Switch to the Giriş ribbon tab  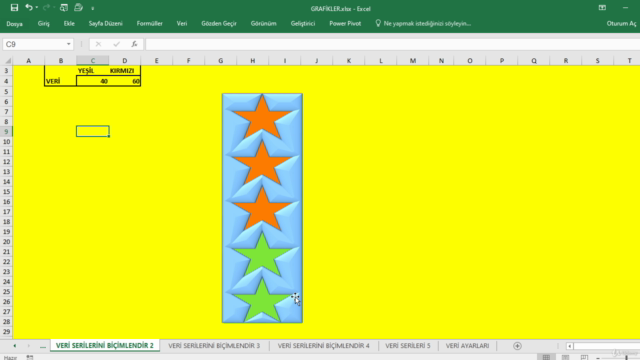click(x=43, y=24)
